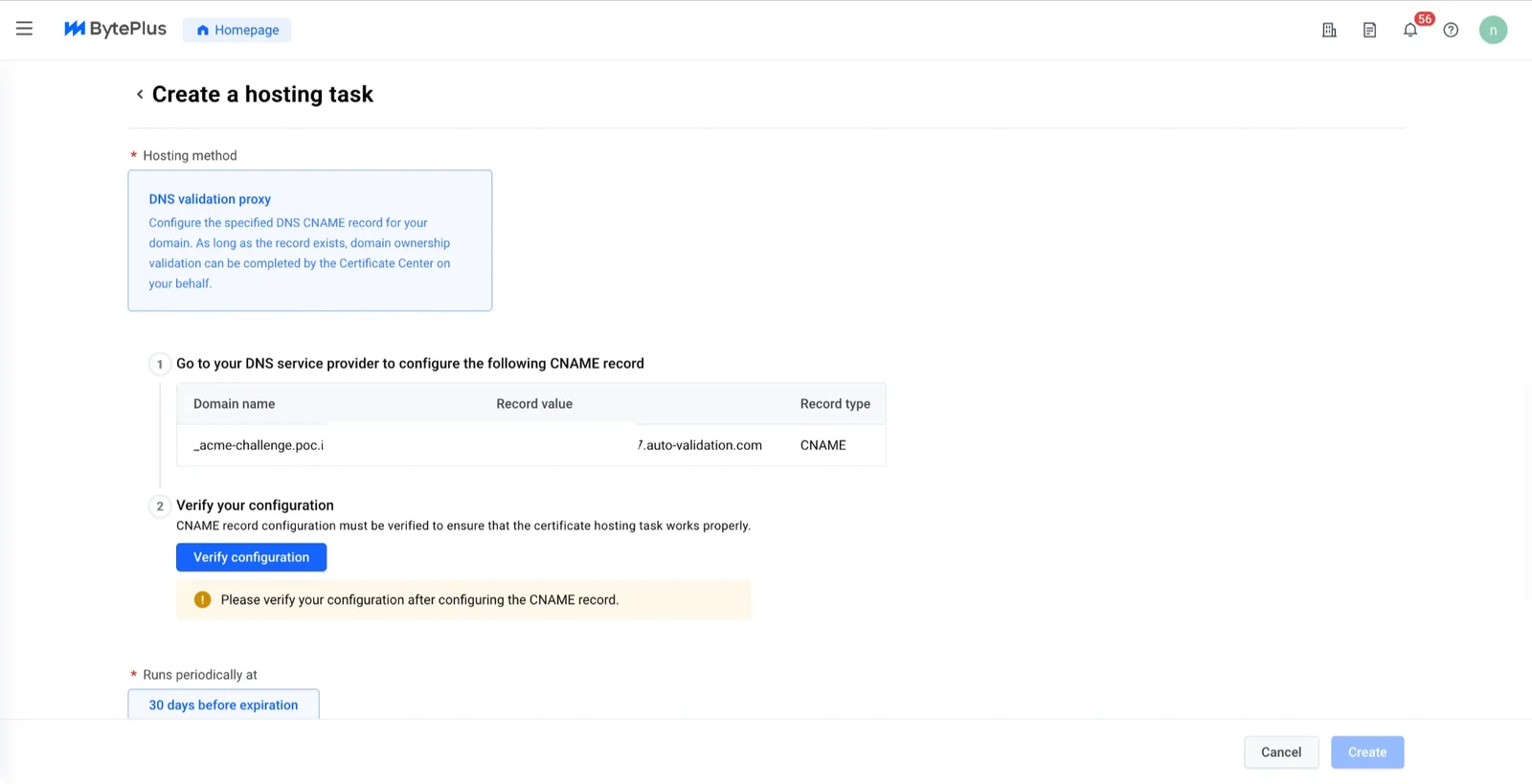1532x784 pixels.
Task: Click step 1 number marker
Action: (160, 364)
